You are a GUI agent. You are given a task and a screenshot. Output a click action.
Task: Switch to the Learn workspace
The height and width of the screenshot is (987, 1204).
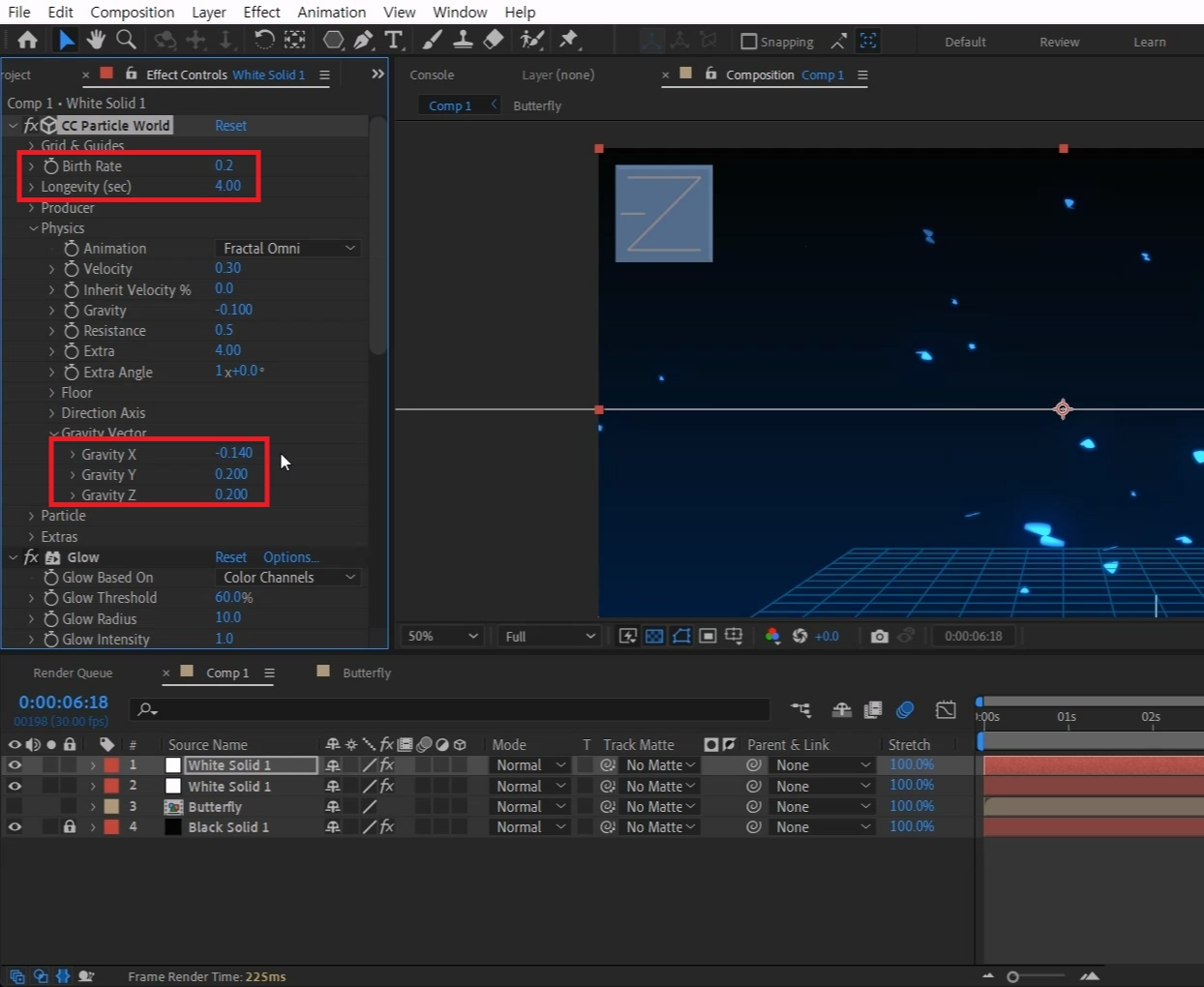[1150, 42]
